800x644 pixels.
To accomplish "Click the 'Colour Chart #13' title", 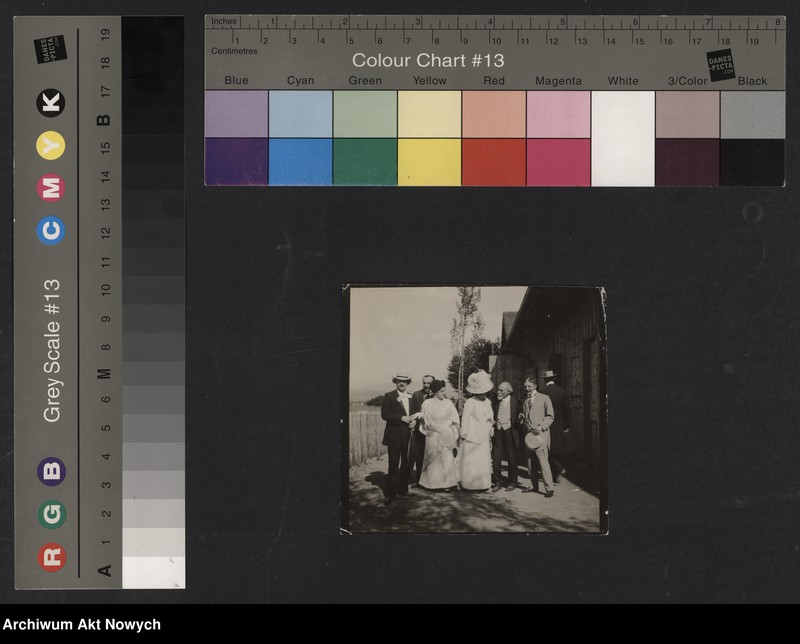I will click(428, 60).
